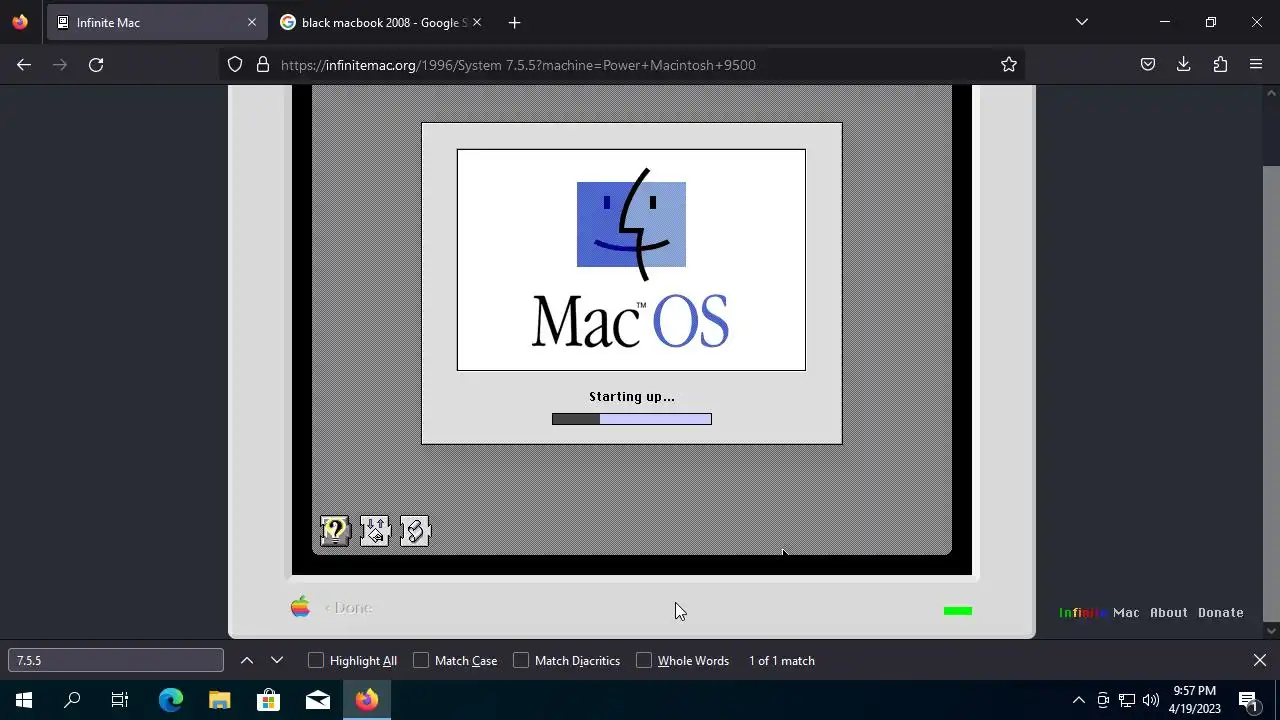Open Windows taskbar search
The width and height of the screenshot is (1280, 720).
[x=72, y=700]
